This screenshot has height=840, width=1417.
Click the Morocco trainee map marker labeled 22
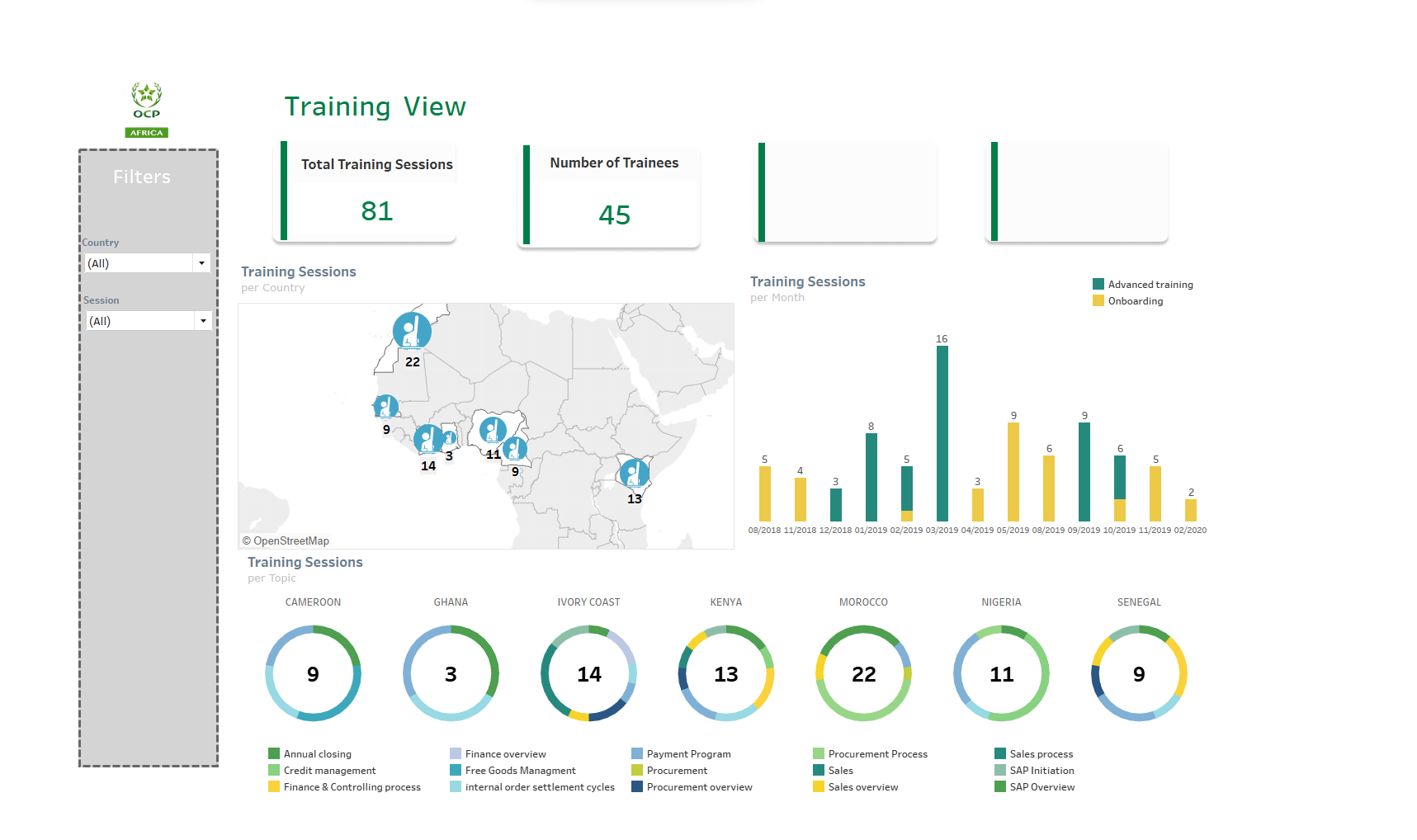pos(412,331)
